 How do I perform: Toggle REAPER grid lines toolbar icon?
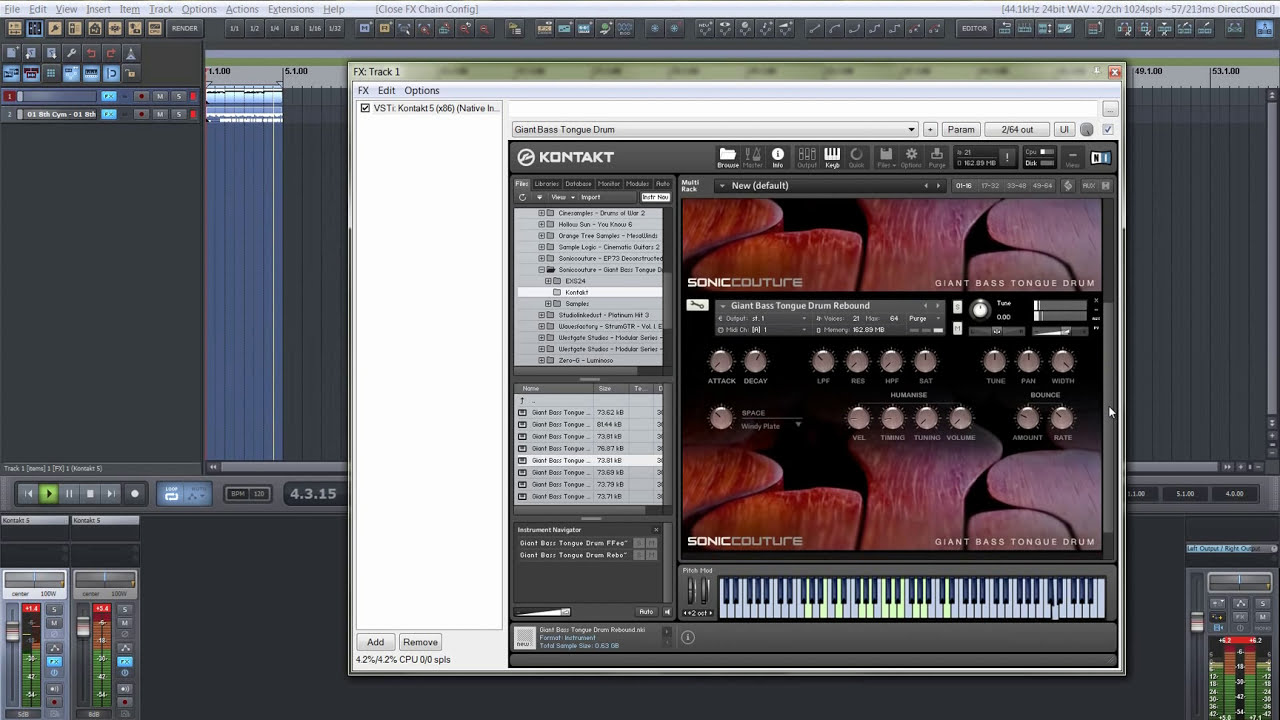coord(51,73)
